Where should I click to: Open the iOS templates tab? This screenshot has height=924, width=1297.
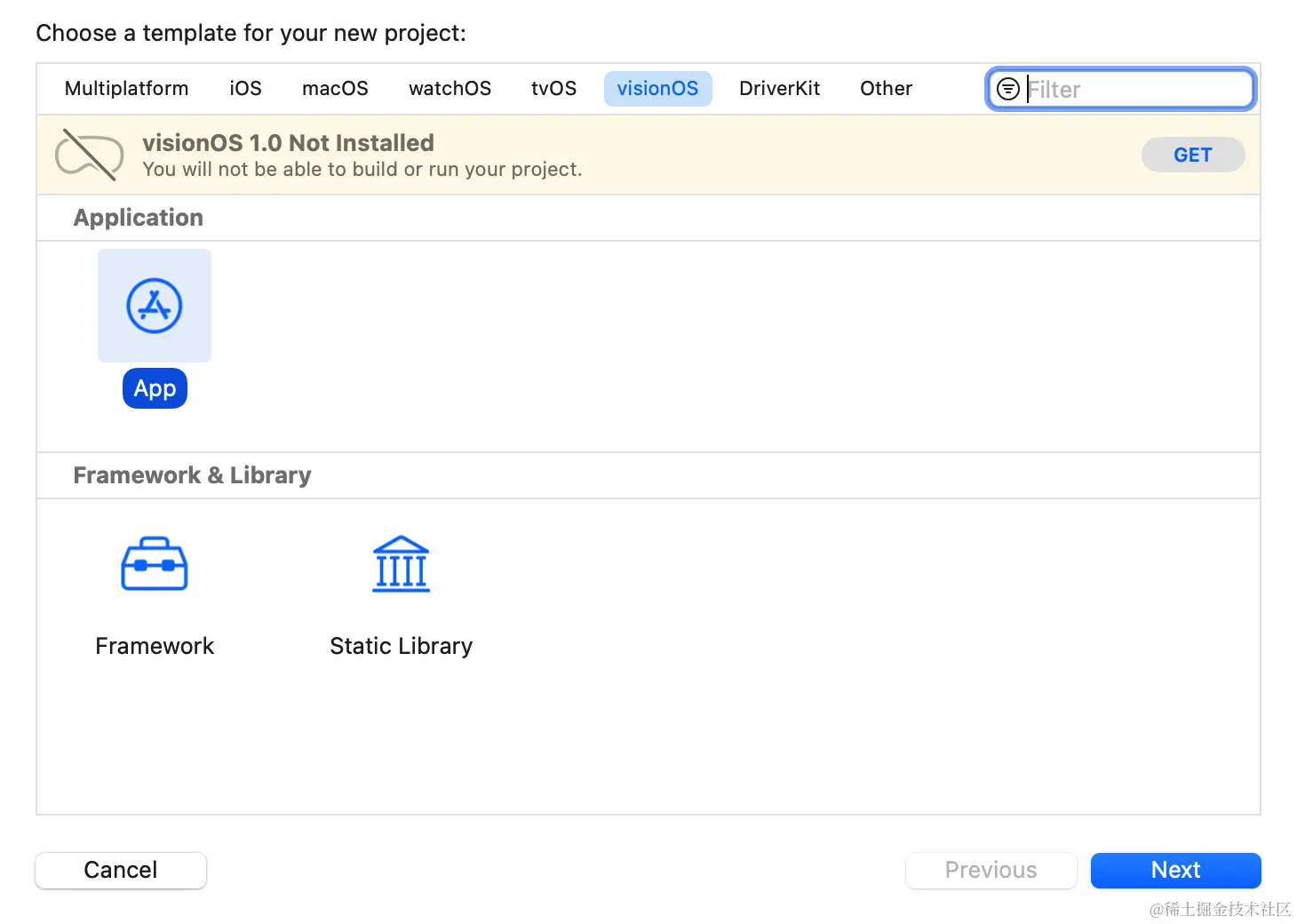click(x=245, y=89)
